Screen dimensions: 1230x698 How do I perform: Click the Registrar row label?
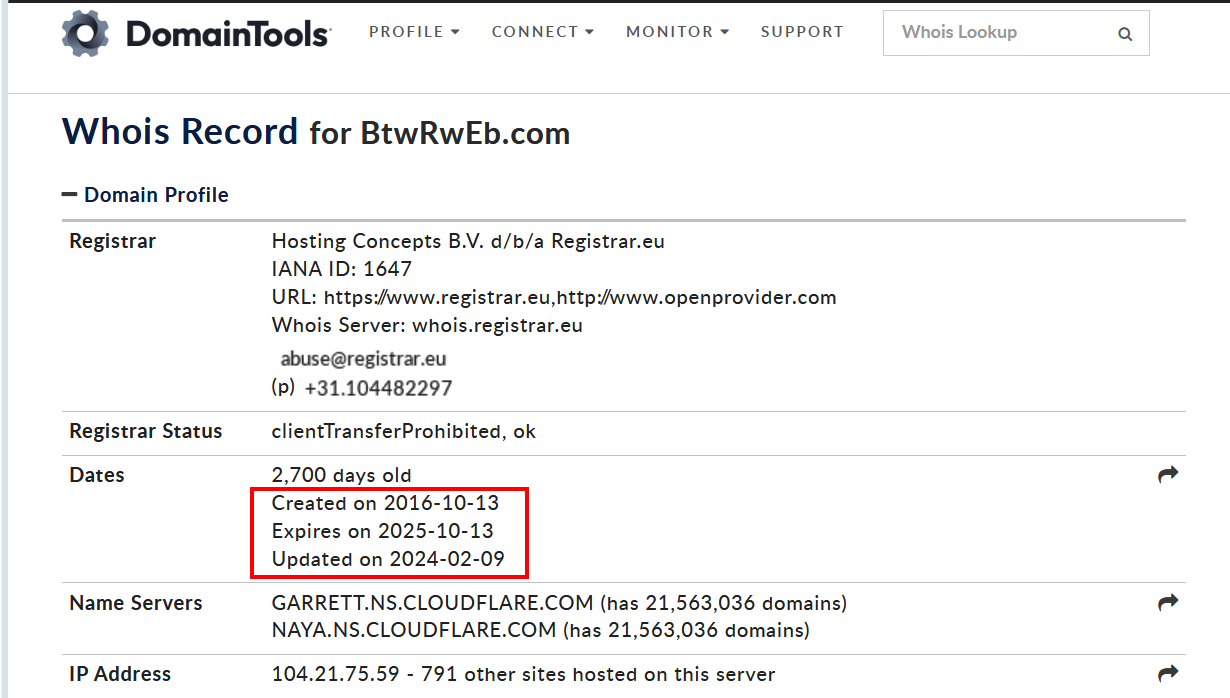click(112, 241)
